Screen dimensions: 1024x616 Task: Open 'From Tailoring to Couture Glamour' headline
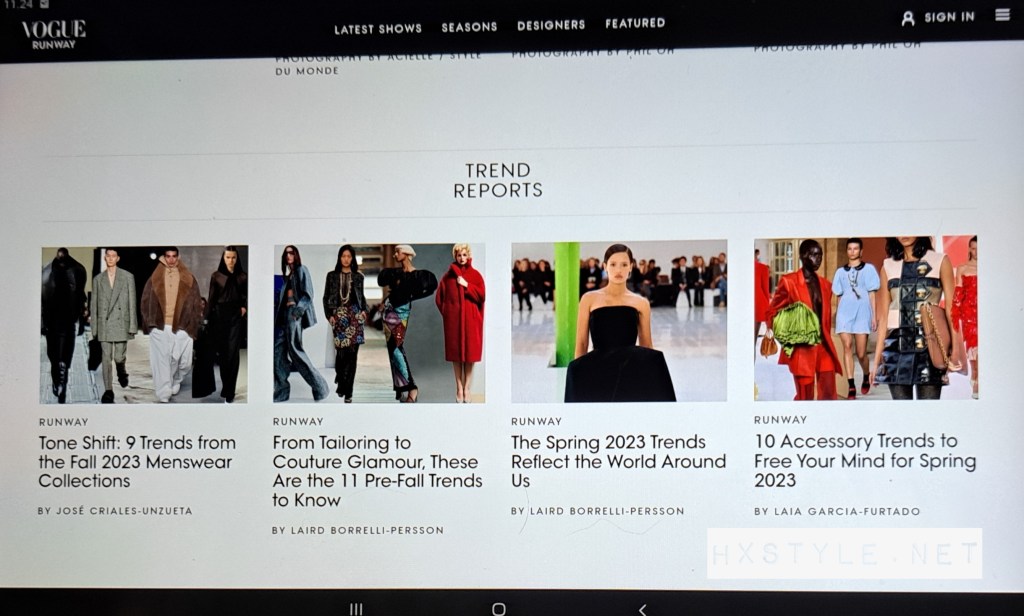(377, 471)
